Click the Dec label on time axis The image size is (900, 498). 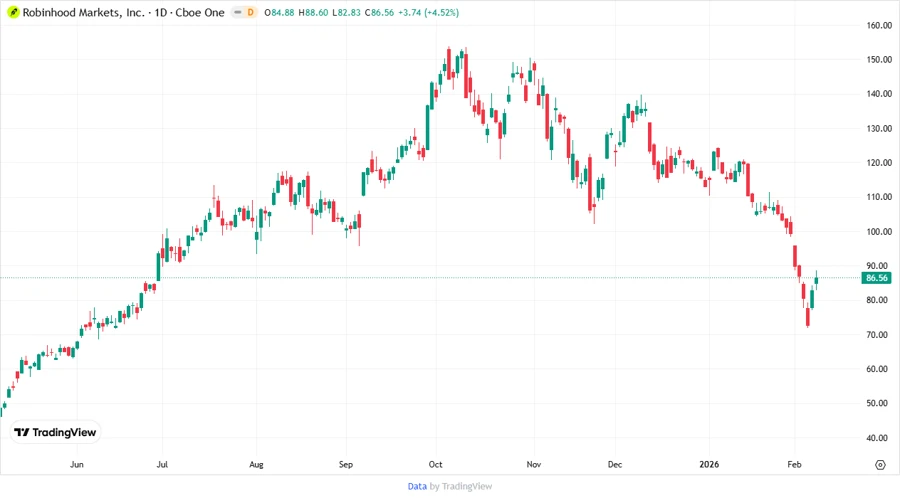[x=615, y=464]
